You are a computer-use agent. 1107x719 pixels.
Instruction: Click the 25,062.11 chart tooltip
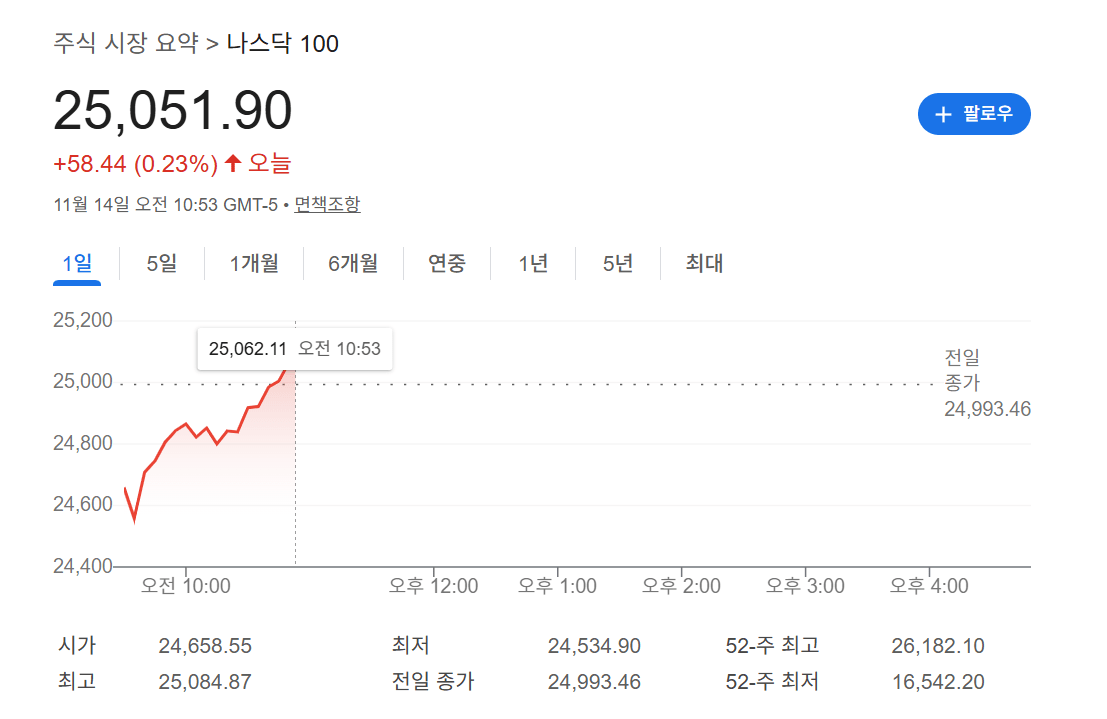point(295,349)
